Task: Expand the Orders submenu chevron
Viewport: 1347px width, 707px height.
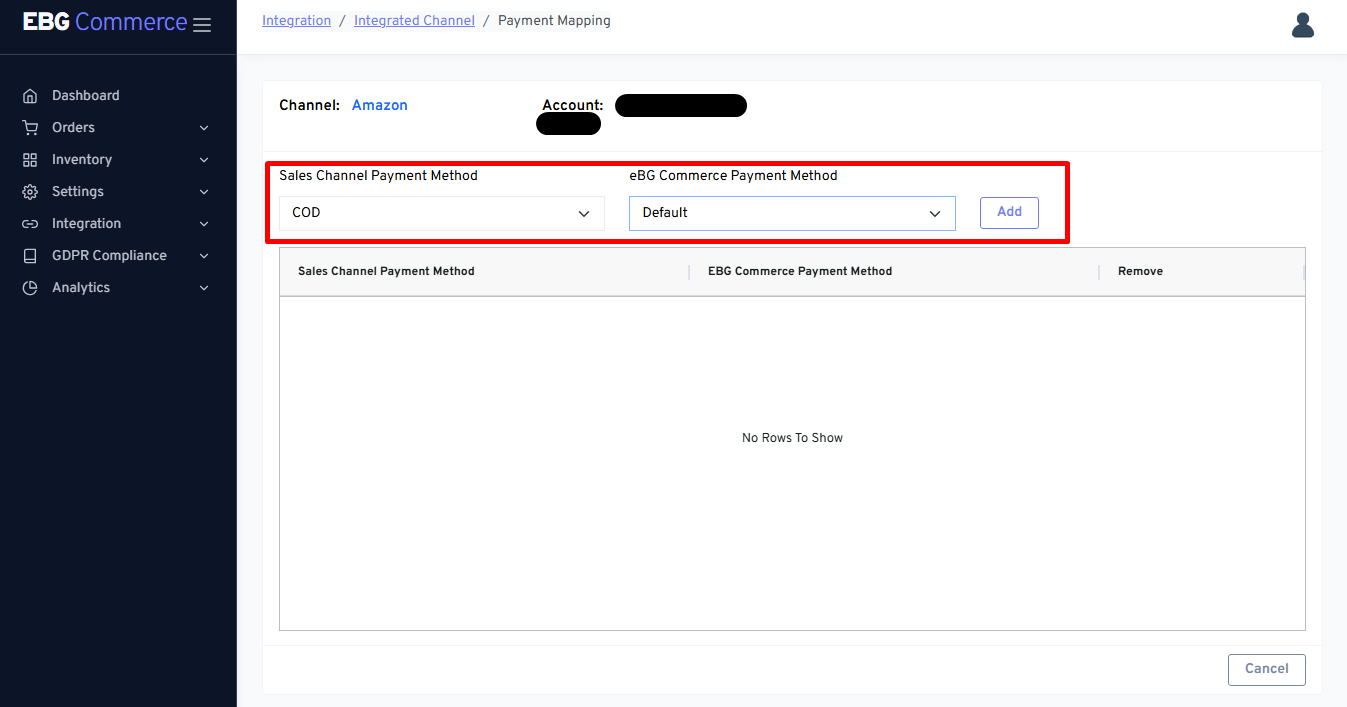Action: pyautogui.click(x=204, y=128)
